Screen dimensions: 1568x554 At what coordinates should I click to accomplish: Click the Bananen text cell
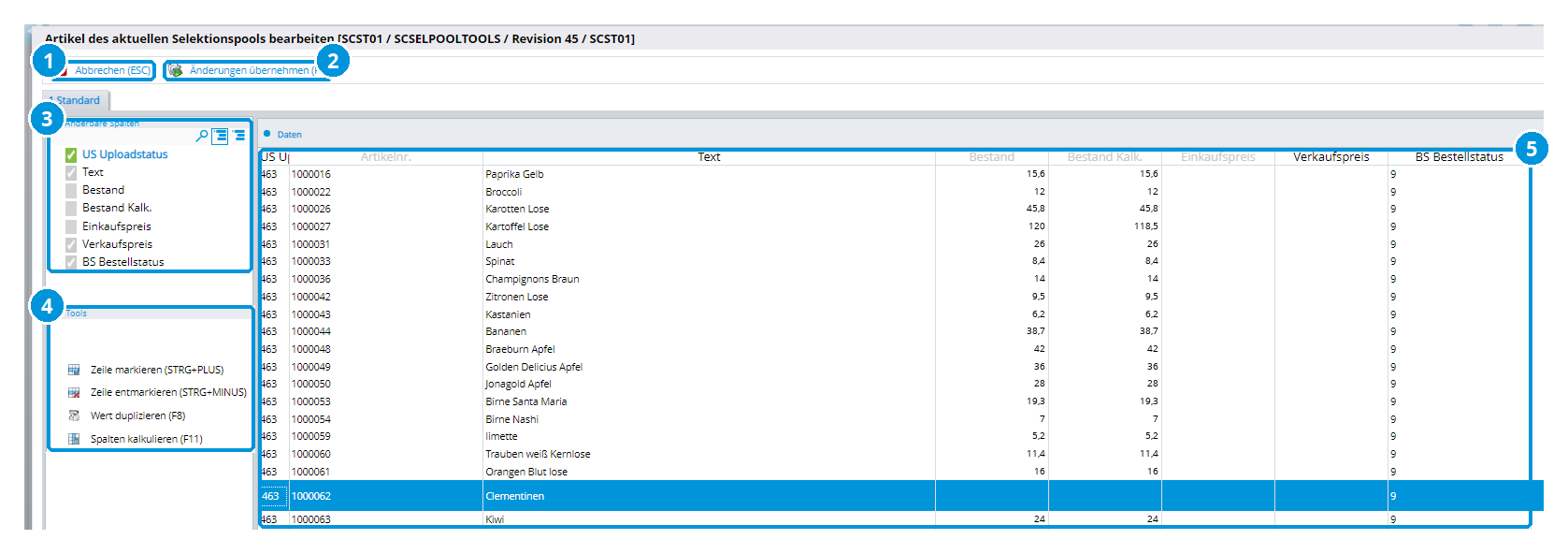click(506, 331)
